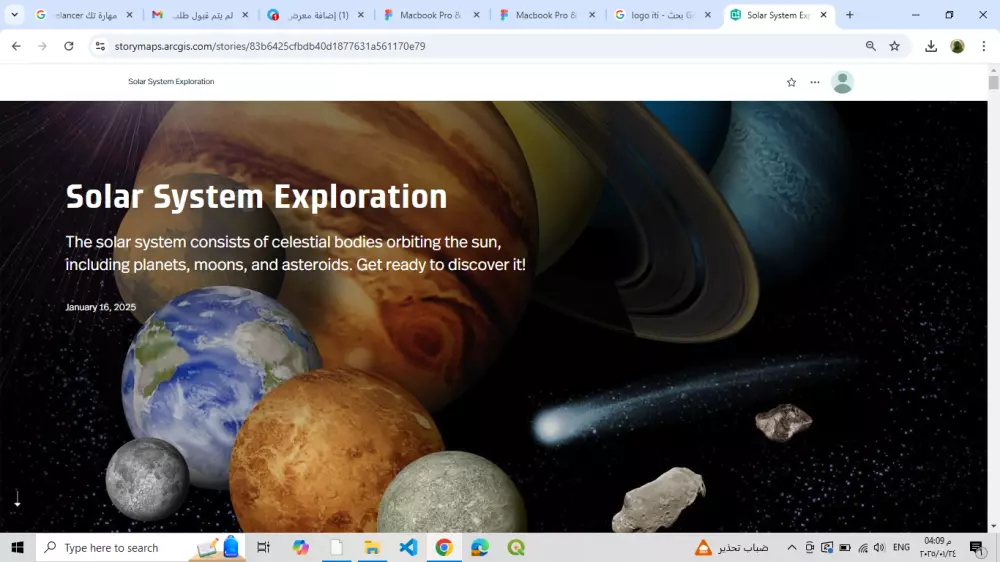Open Google Chrome taskbar icon

444,547
